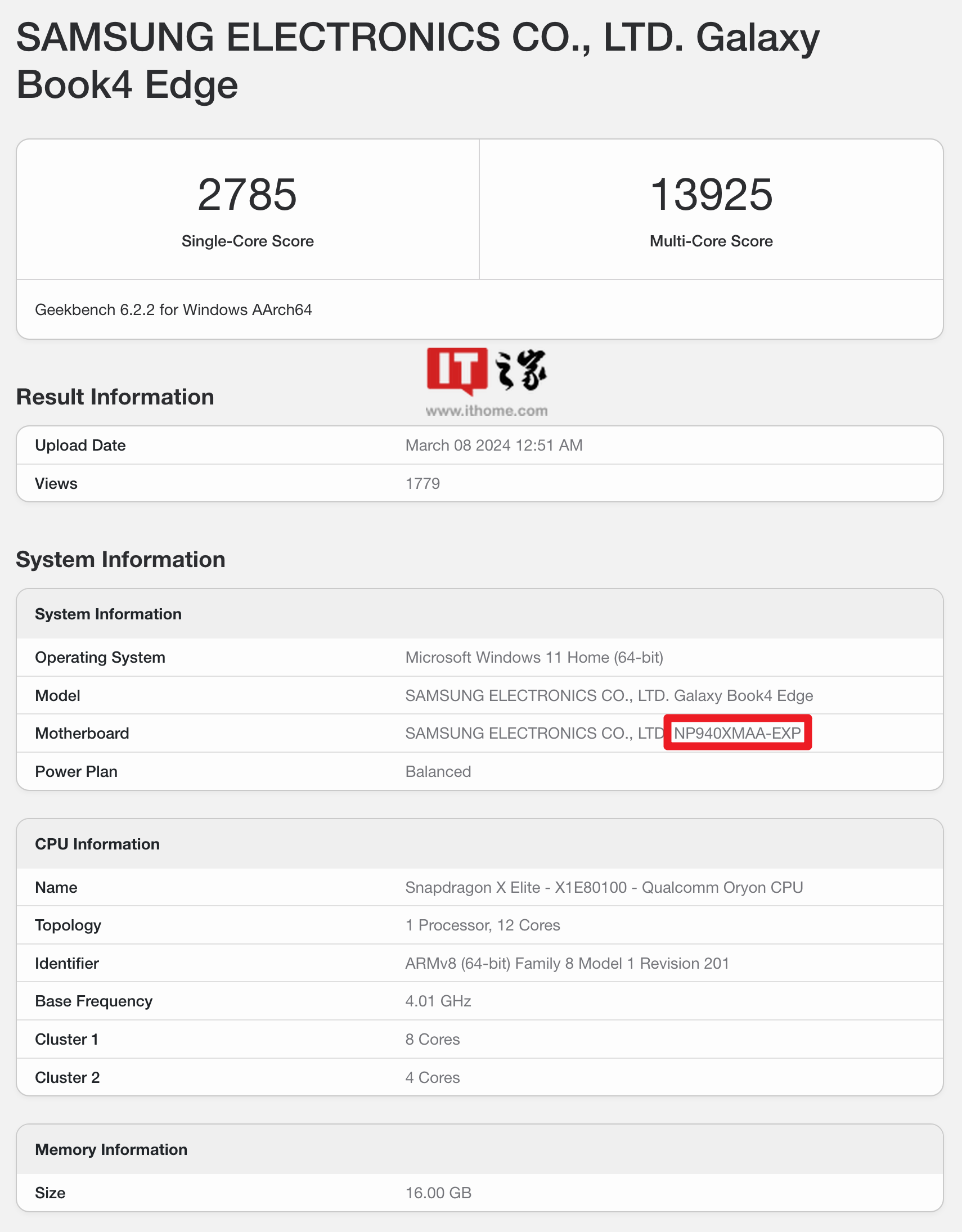962x1232 pixels.
Task: Click the 'Multi-Core Score' label
Action: click(711, 241)
